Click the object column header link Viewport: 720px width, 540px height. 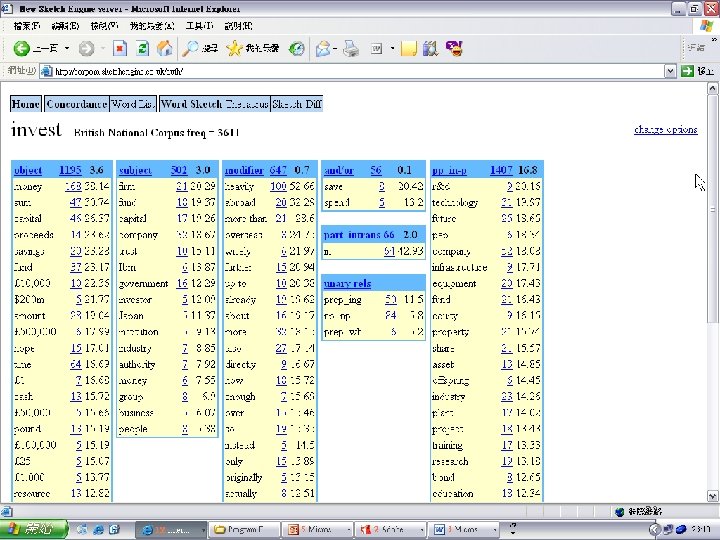coord(28,170)
